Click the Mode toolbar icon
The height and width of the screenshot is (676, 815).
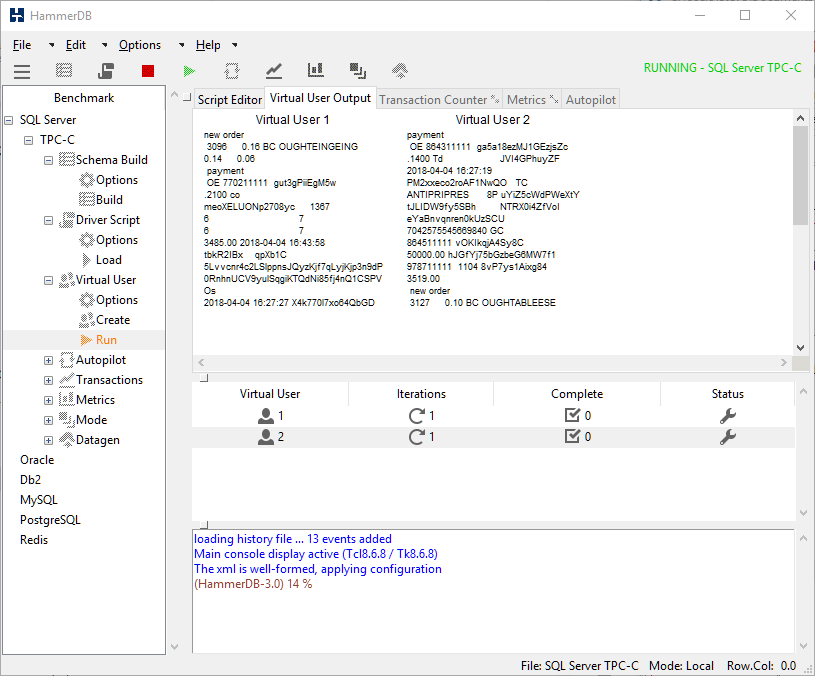358,71
